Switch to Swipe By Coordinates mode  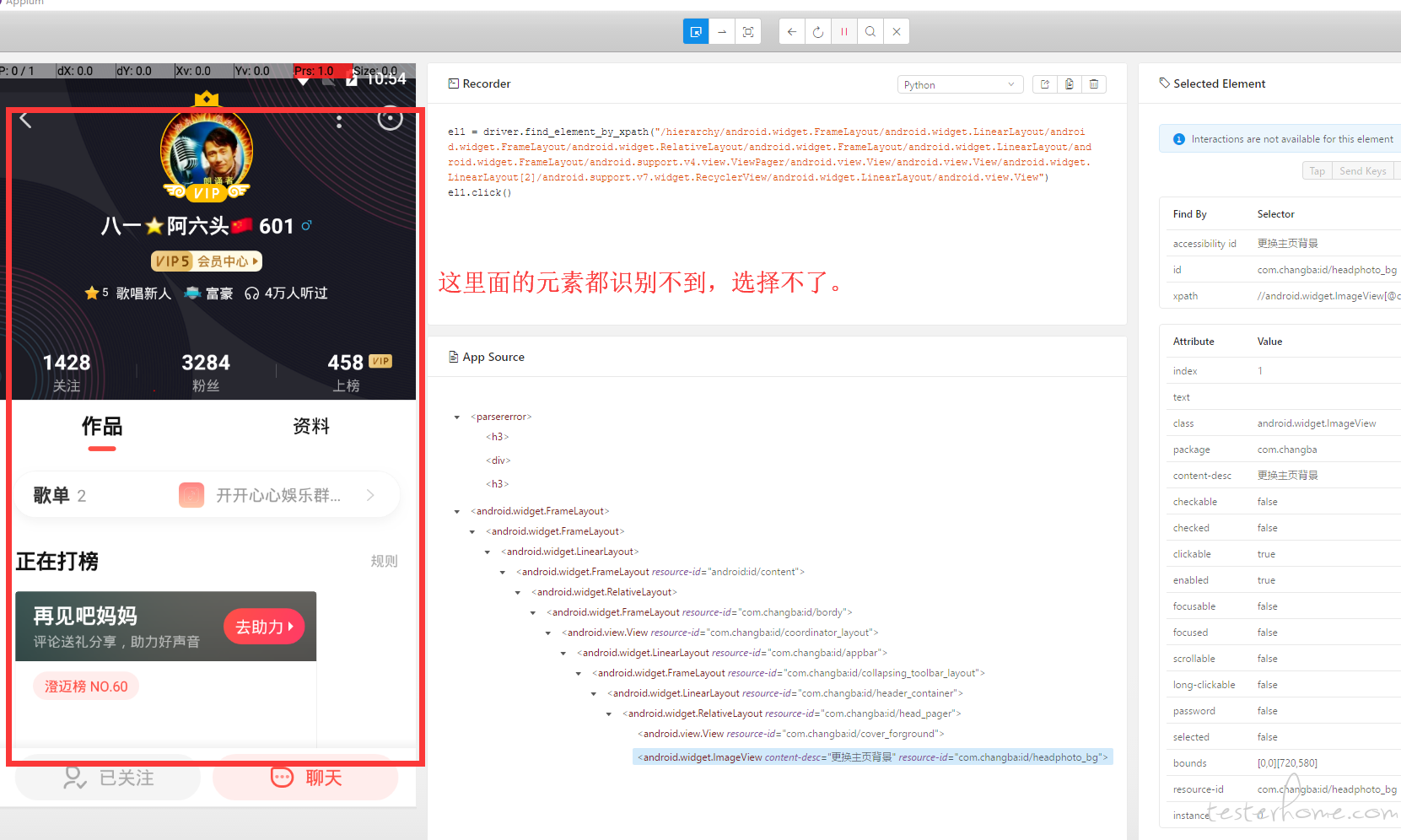(722, 32)
